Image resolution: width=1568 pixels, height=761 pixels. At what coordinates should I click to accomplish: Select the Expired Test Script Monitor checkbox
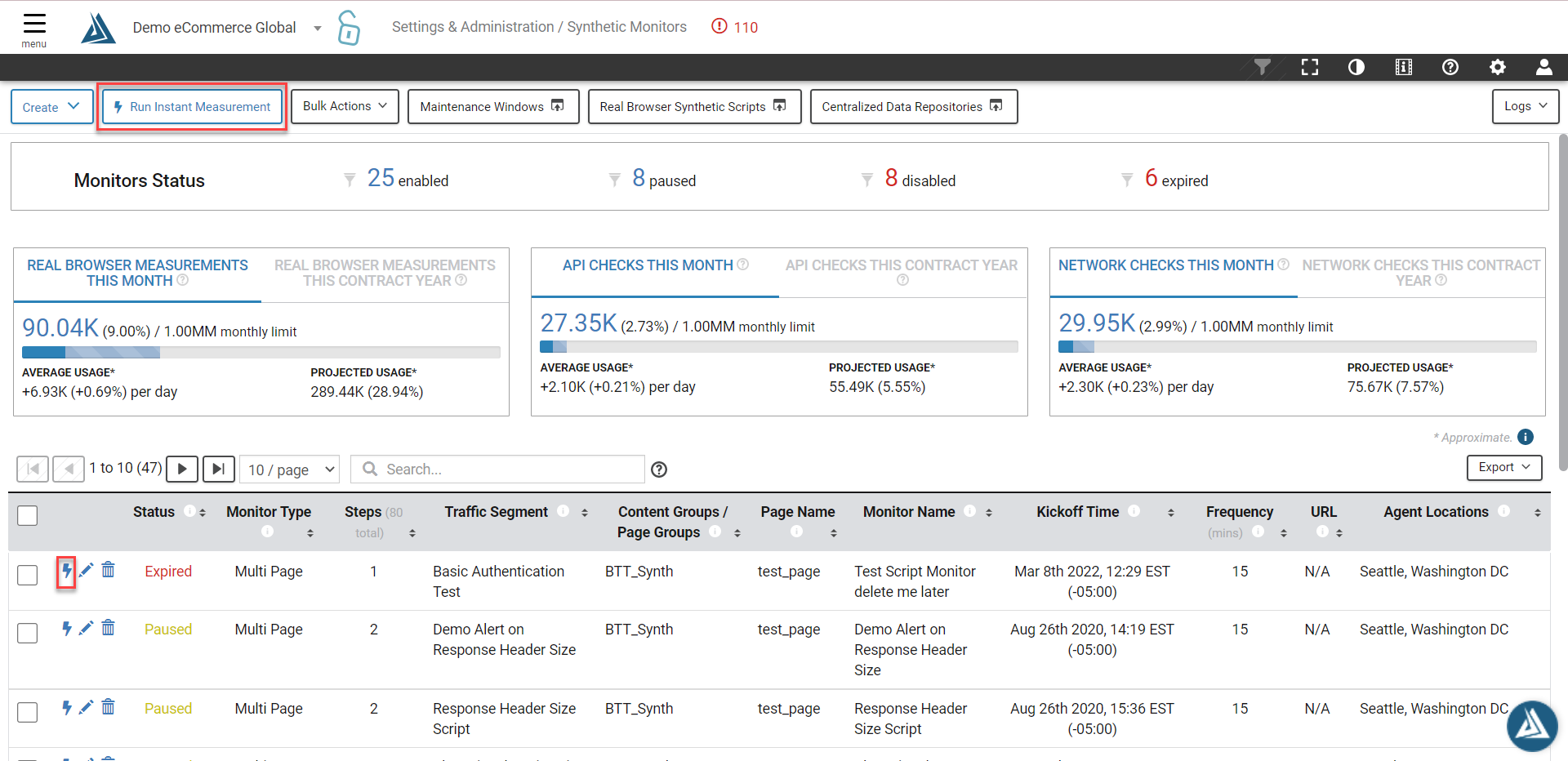click(28, 575)
